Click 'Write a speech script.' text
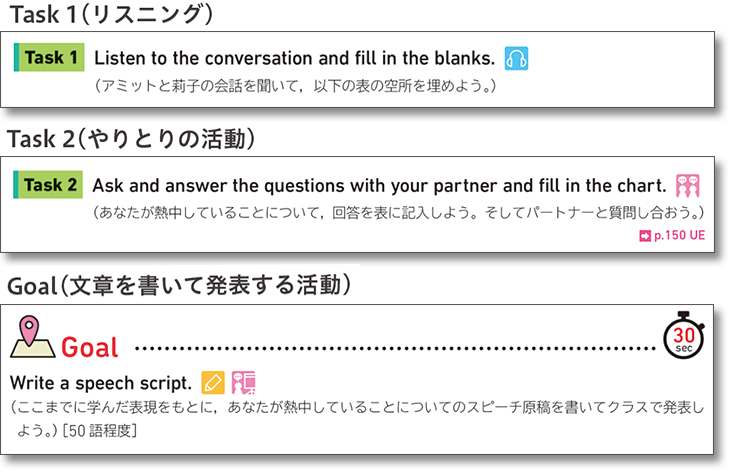This screenshot has width=732, height=474. pyautogui.click(x=100, y=383)
